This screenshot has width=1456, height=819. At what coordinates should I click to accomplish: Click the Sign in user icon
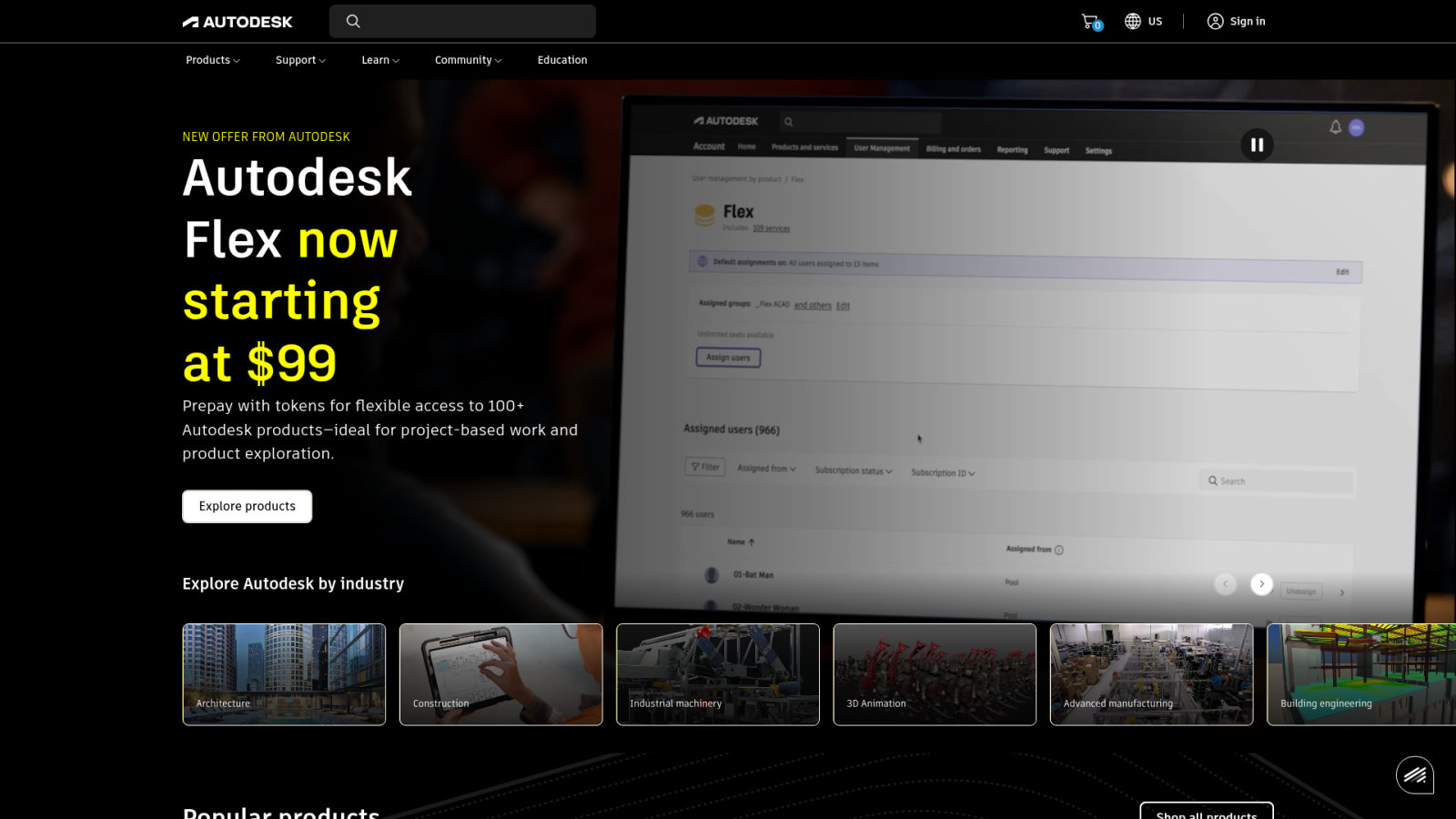(x=1215, y=21)
